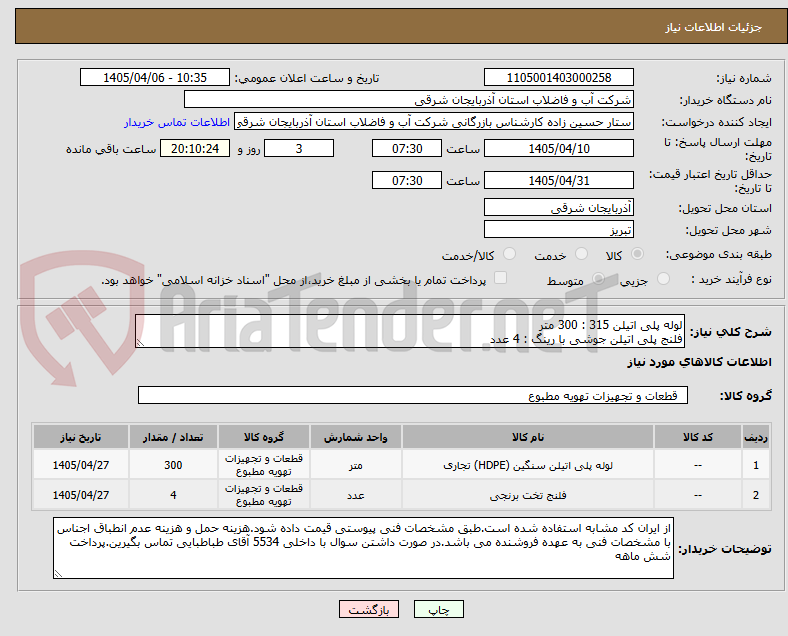Select the کالا radio button
The height and width of the screenshot is (636, 788).
pyautogui.click(x=637, y=254)
